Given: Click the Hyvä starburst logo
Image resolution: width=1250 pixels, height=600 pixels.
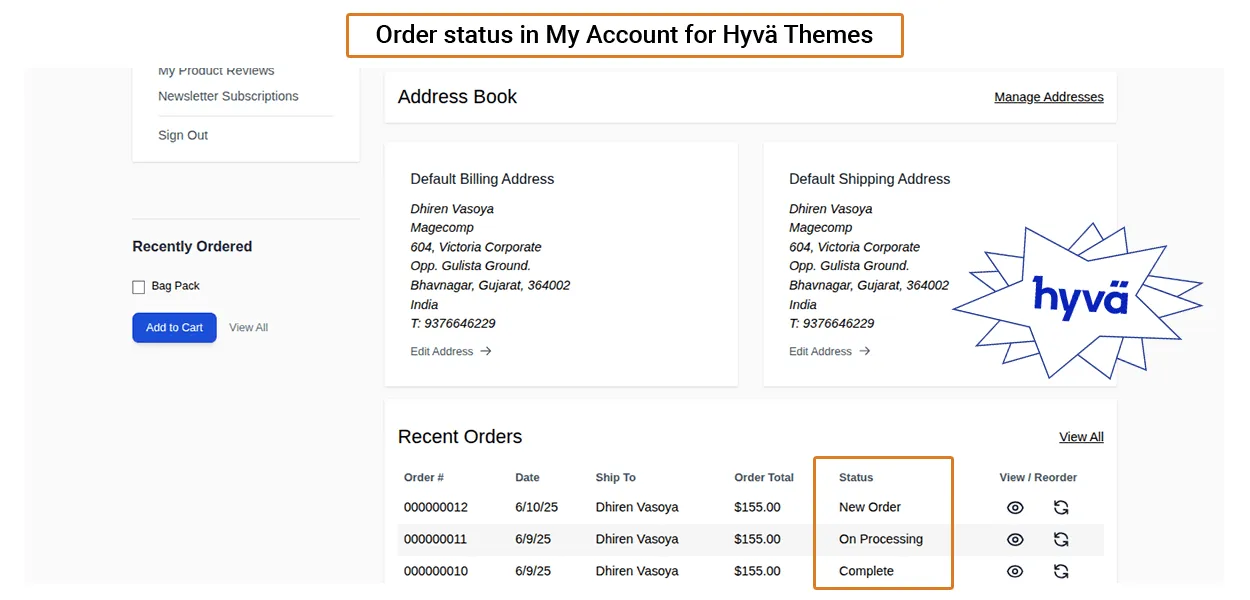Looking at the screenshot, I should [1079, 298].
